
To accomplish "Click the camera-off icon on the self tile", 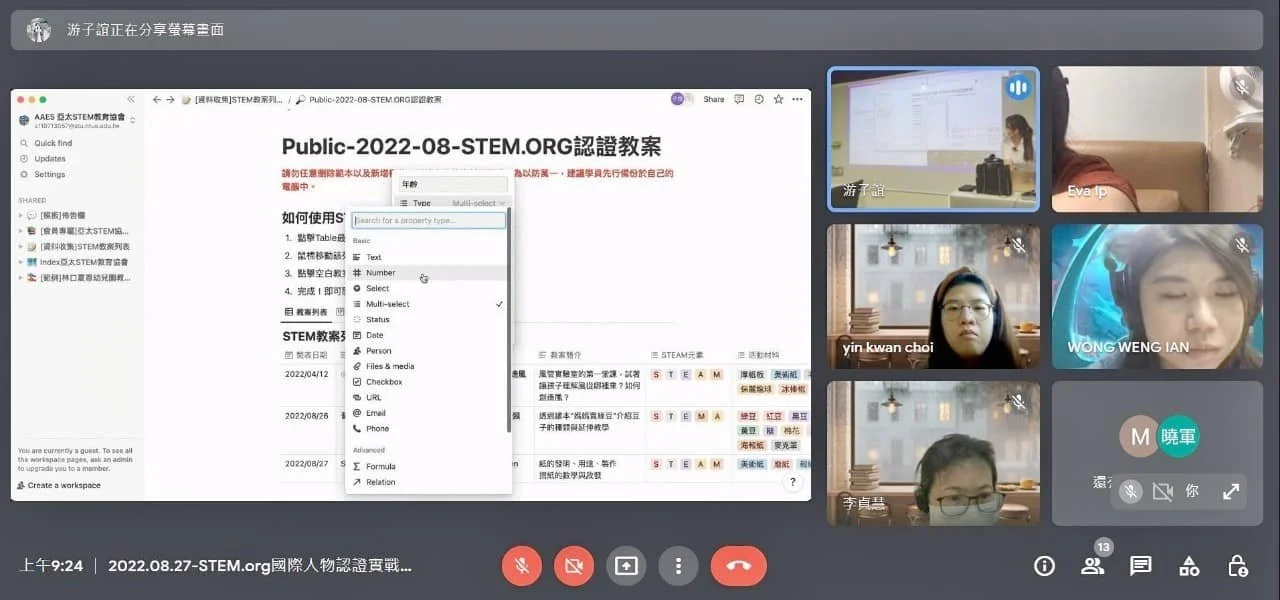I will 1162,491.
